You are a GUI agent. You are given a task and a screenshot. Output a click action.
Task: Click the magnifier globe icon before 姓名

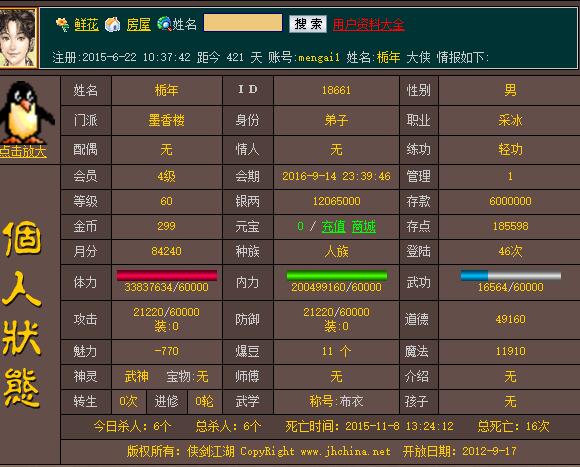164,24
